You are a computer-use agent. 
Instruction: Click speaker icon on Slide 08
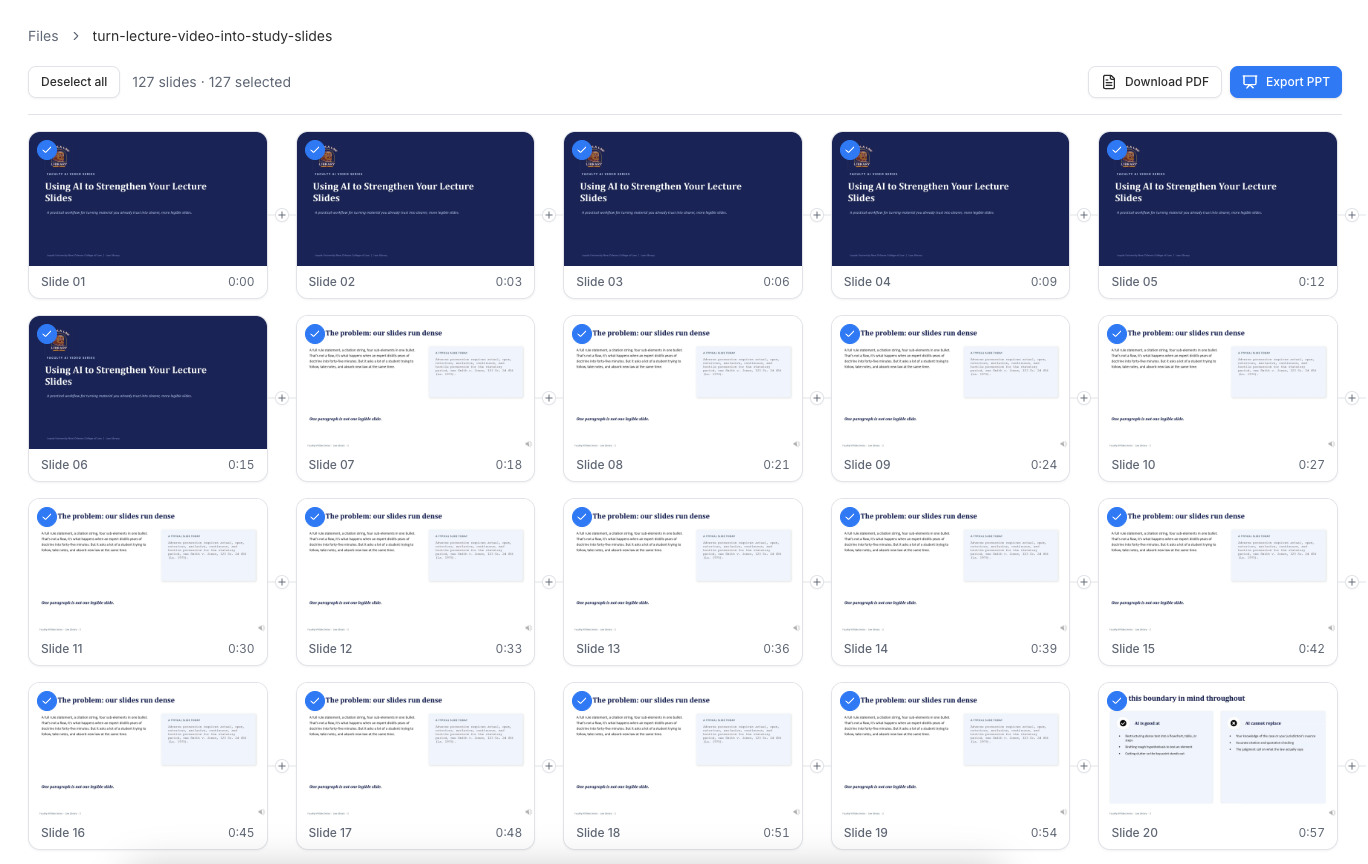pyautogui.click(x=796, y=444)
